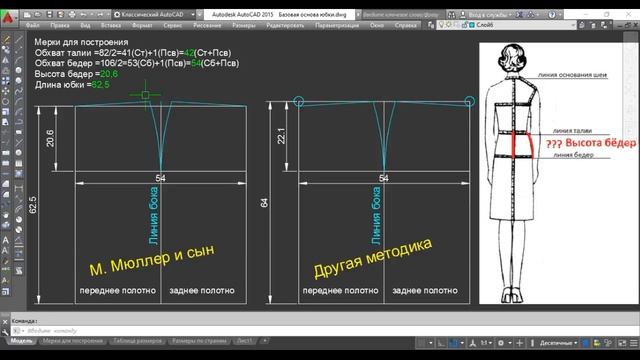This screenshot has width=640, height=360.
Task: Open the Вставка menu
Action: [111, 25]
